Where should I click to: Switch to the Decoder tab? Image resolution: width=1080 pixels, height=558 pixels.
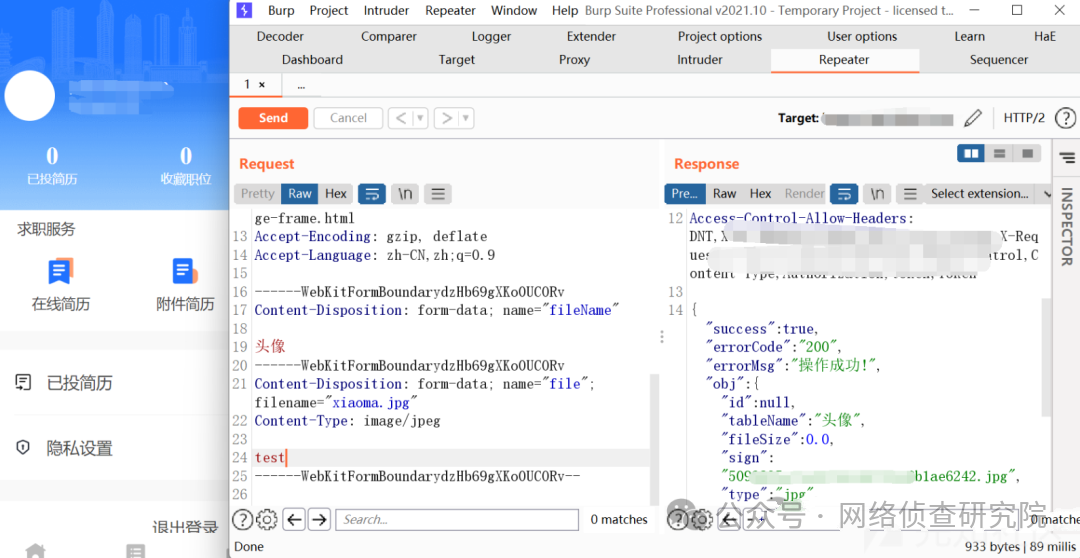click(280, 37)
